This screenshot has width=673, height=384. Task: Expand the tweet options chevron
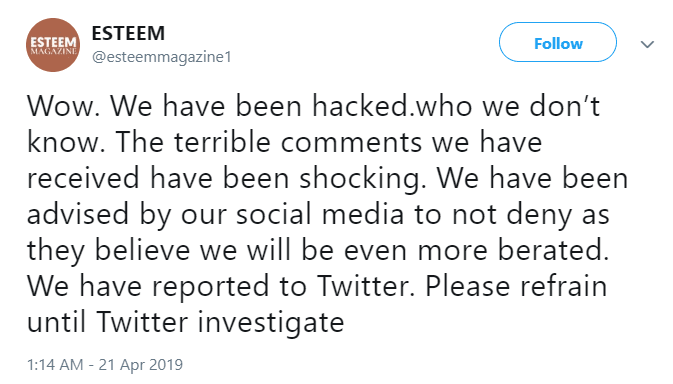click(x=647, y=44)
